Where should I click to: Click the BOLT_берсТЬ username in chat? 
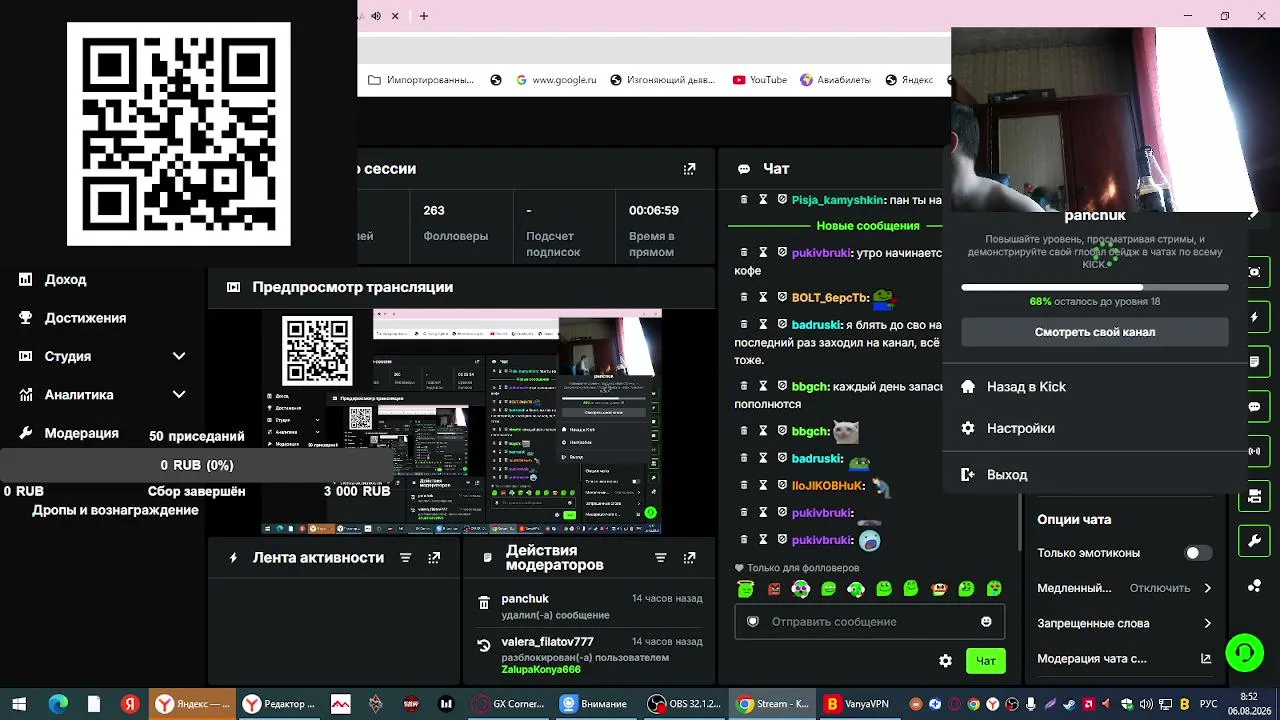pos(830,298)
